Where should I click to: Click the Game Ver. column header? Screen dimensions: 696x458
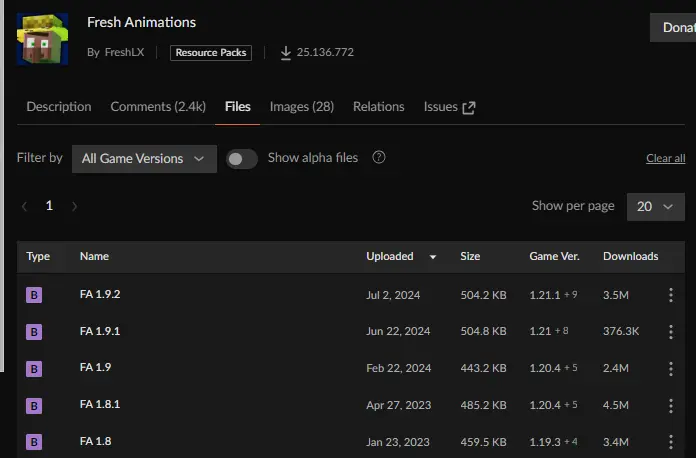pyautogui.click(x=554, y=257)
